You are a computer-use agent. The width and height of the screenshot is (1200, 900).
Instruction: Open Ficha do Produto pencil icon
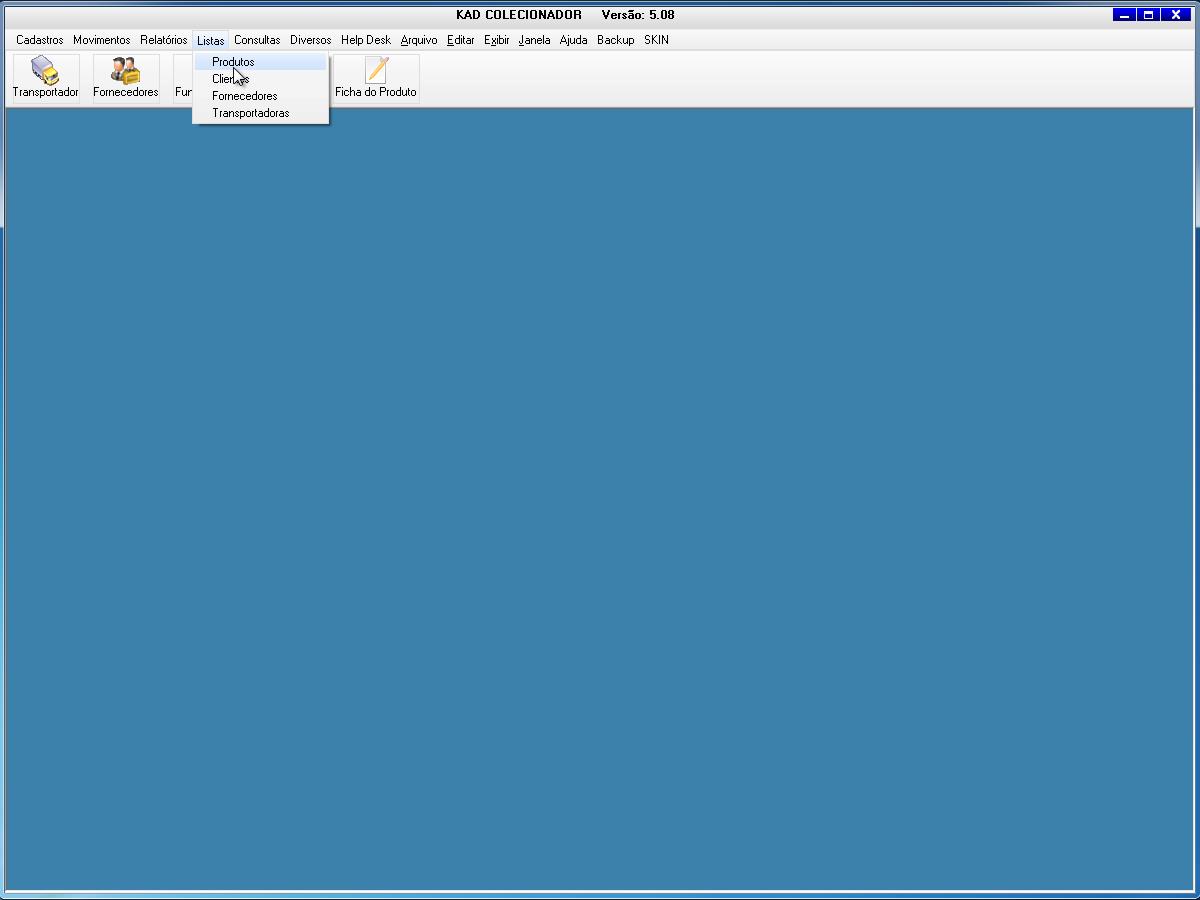pos(376,78)
